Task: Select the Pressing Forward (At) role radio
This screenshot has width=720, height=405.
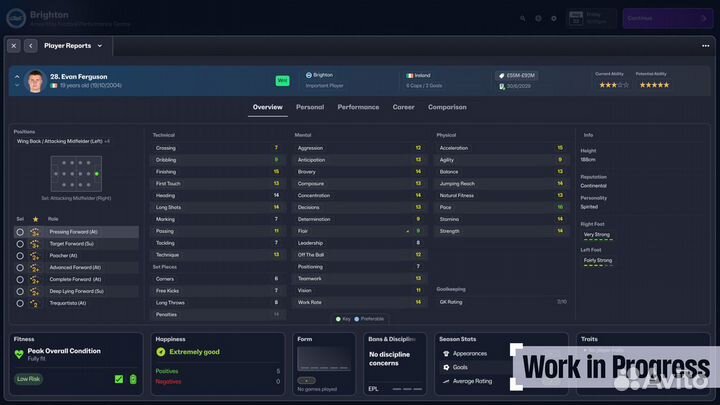Action: click(20, 232)
